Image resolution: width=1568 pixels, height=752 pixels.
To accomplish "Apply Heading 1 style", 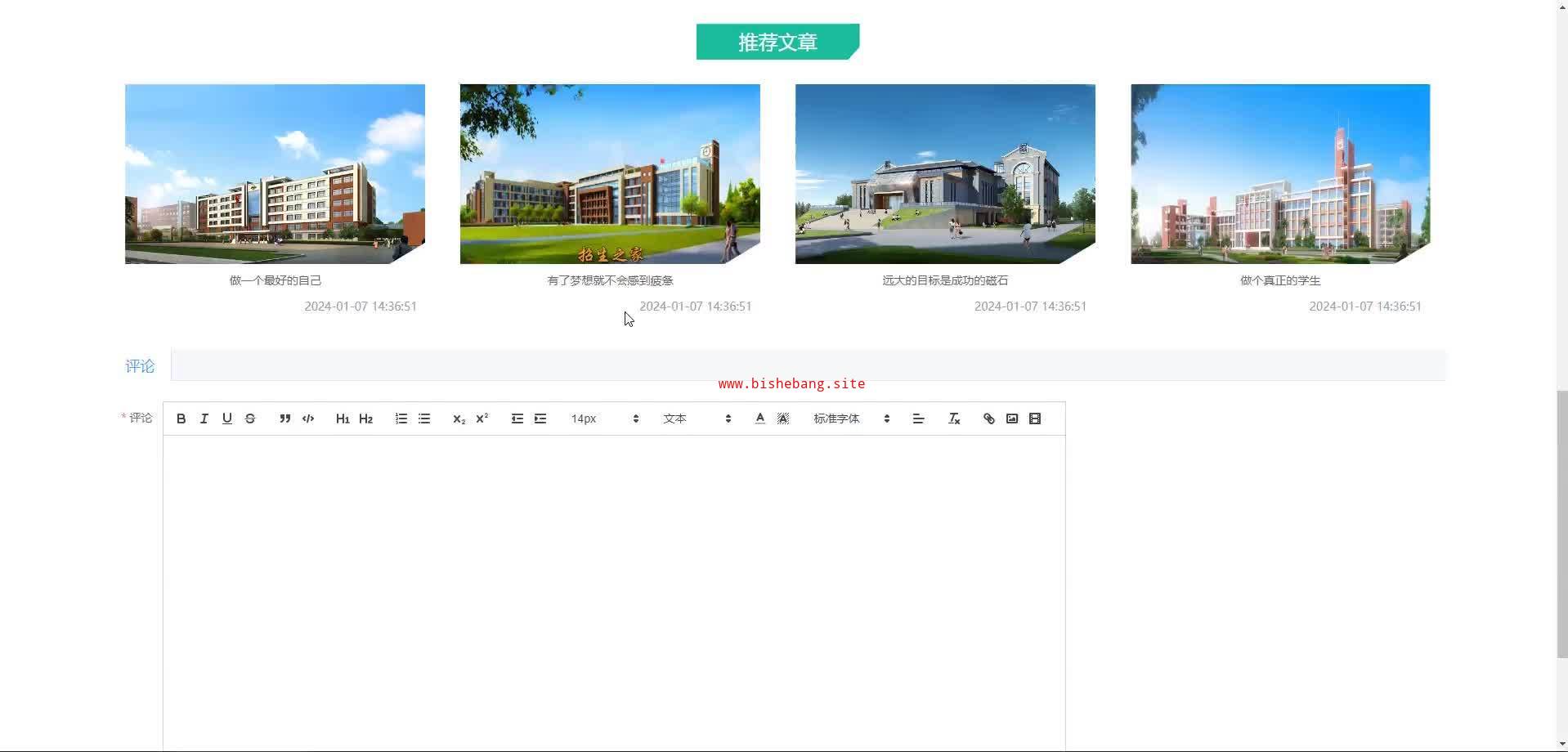I will pos(343,419).
